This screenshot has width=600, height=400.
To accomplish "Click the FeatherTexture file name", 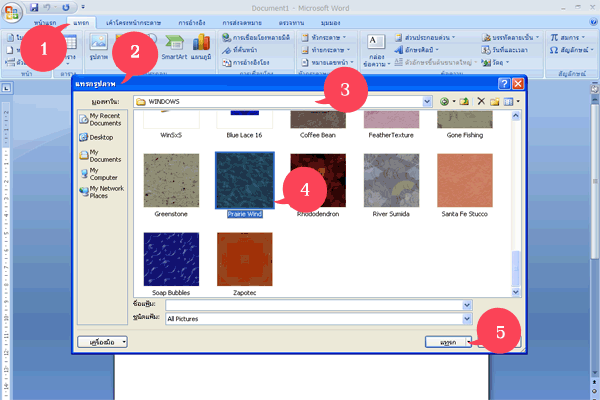I will point(391,135).
